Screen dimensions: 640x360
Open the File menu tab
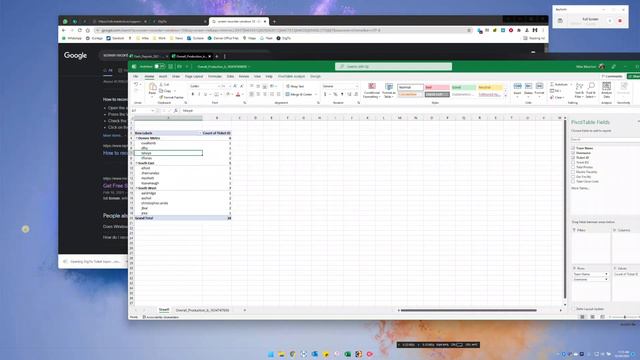coord(136,76)
